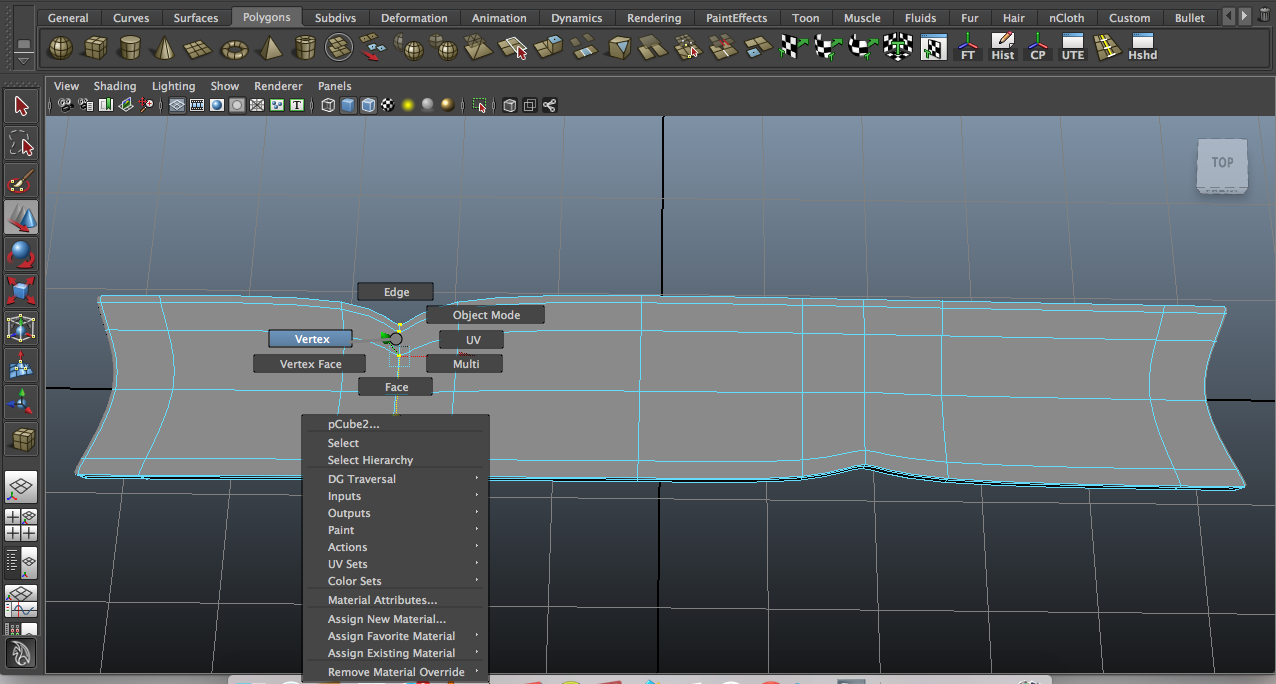The height and width of the screenshot is (684, 1276).
Task: Click the Hist shelf icon
Action: click(1003, 47)
